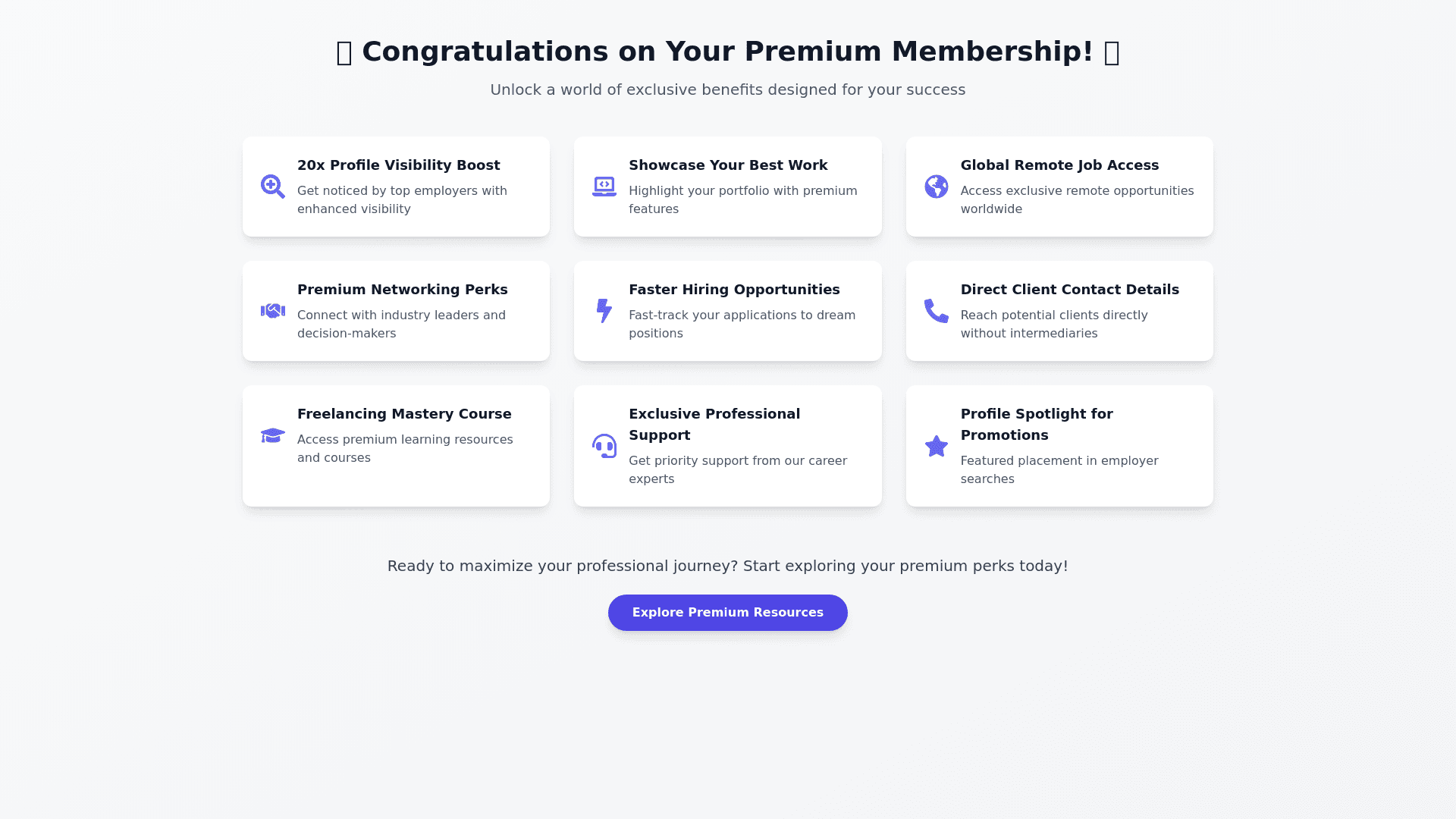Click the Faster Hiring Opportunities heading

[734, 290]
